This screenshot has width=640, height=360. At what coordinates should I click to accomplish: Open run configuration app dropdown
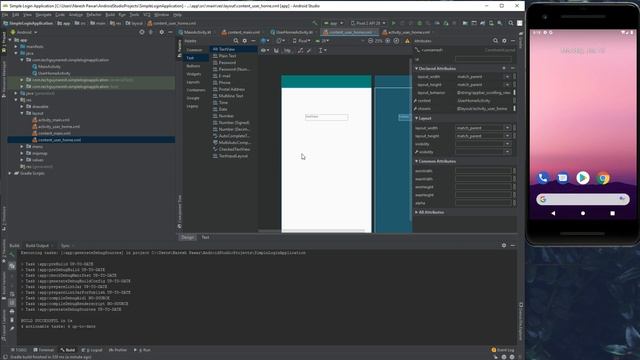tap(333, 23)
